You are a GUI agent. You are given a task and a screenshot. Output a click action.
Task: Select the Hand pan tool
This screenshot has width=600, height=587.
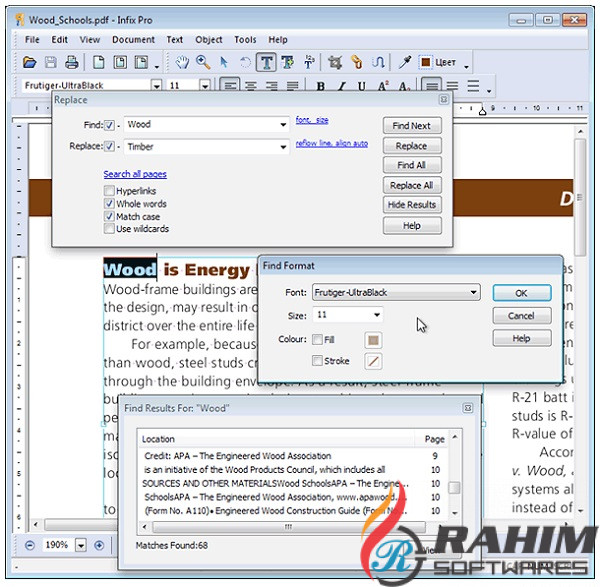click(x=182, y=62)
